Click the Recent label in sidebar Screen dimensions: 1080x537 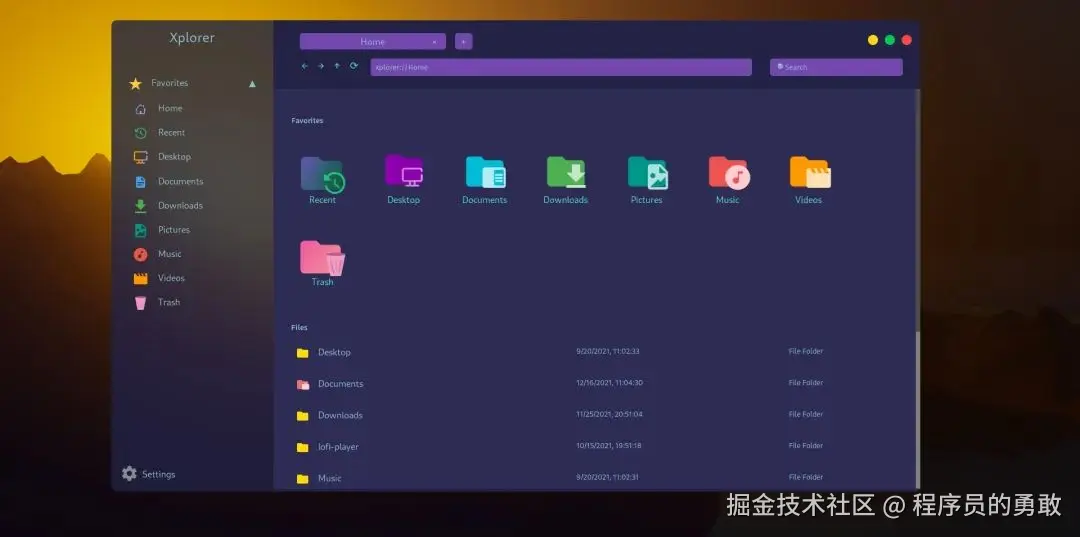pos(172,132)
